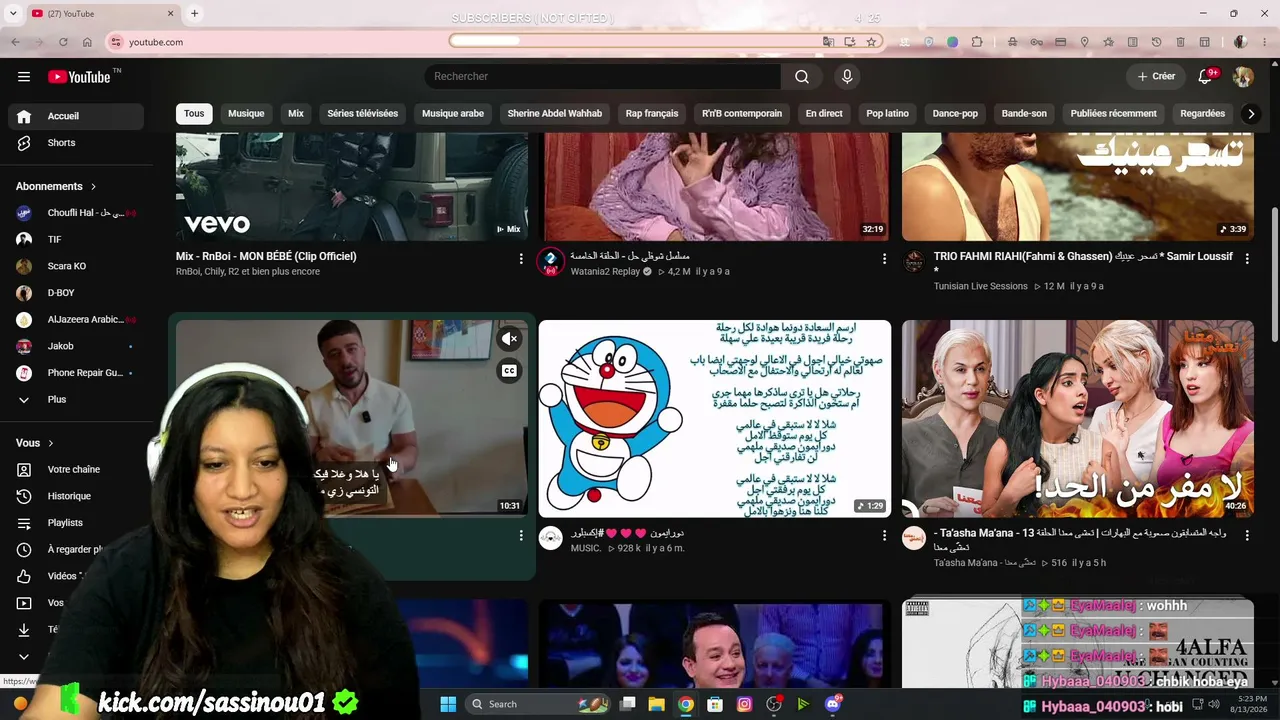Select the Sherine Abdel Wahhab chip

(x=555, y=114)
